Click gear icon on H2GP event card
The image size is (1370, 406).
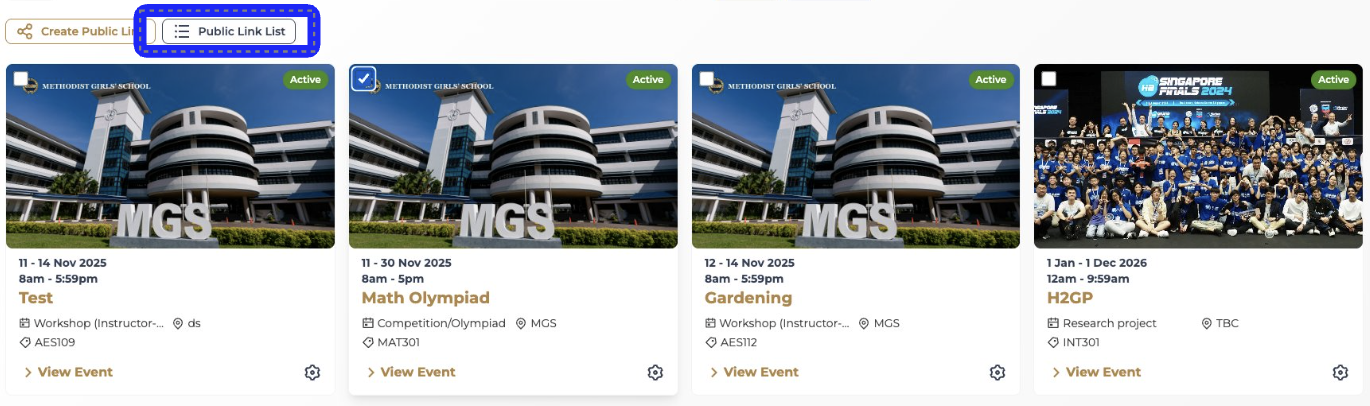(1340, 373)
